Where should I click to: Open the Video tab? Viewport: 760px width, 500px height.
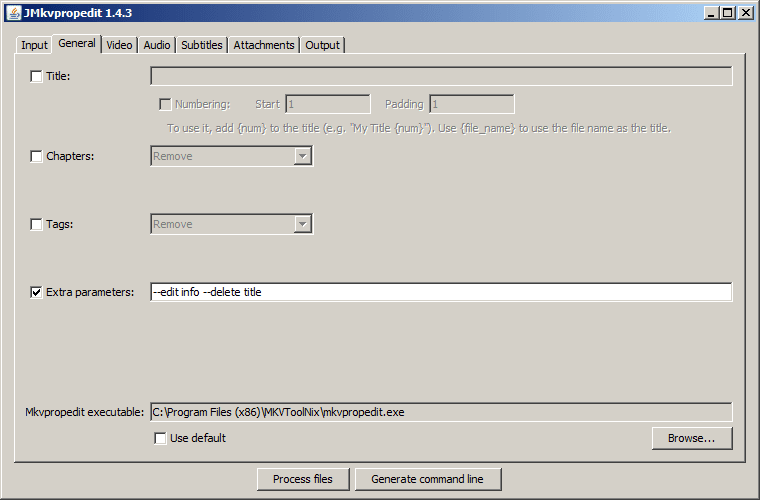119,45
